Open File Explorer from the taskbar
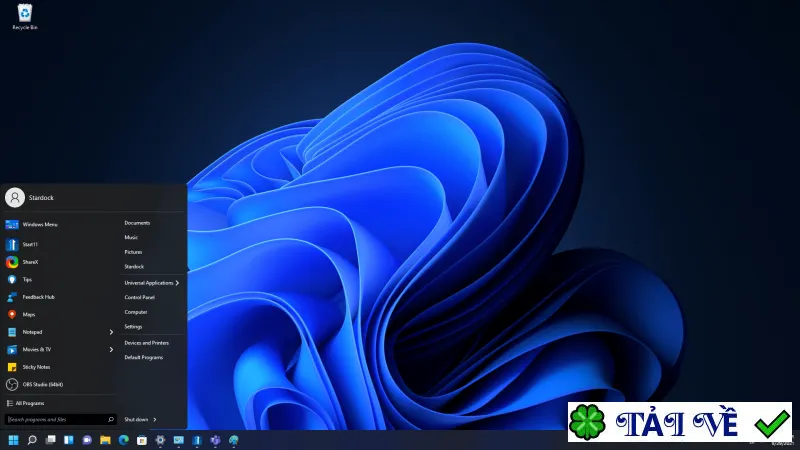 105,440
